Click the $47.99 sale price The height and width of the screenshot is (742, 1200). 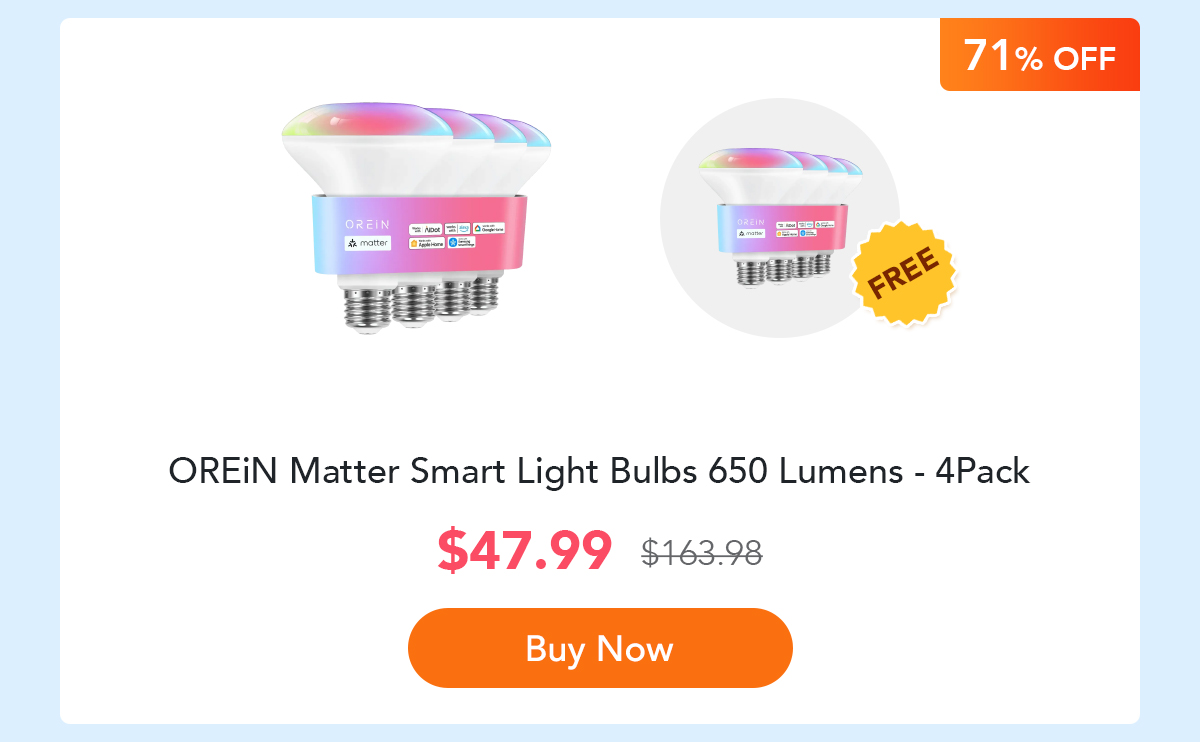pyautogui.click(x=525, y=550)
